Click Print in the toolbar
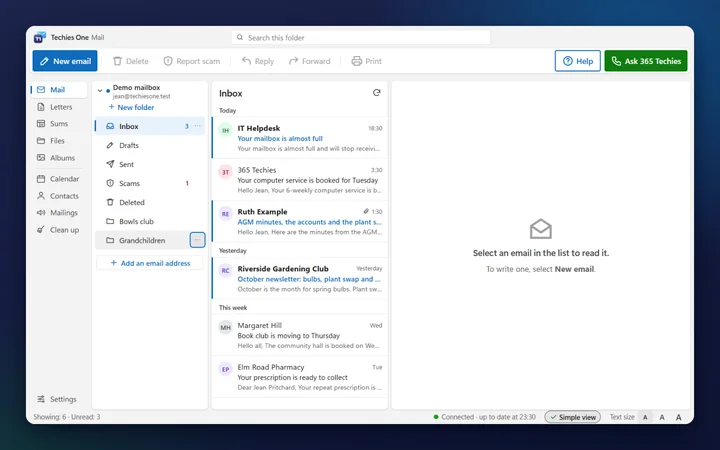 click(366, 61)
